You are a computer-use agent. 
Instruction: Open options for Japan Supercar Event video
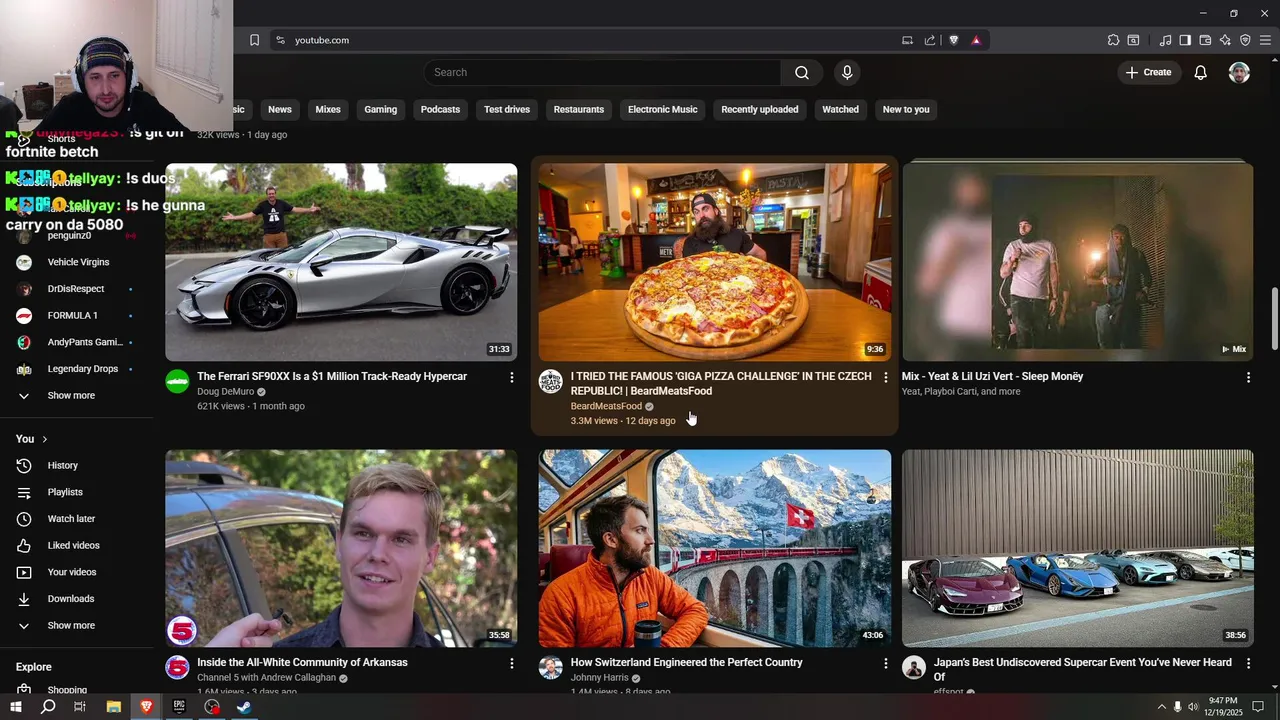coord(1248,663)
